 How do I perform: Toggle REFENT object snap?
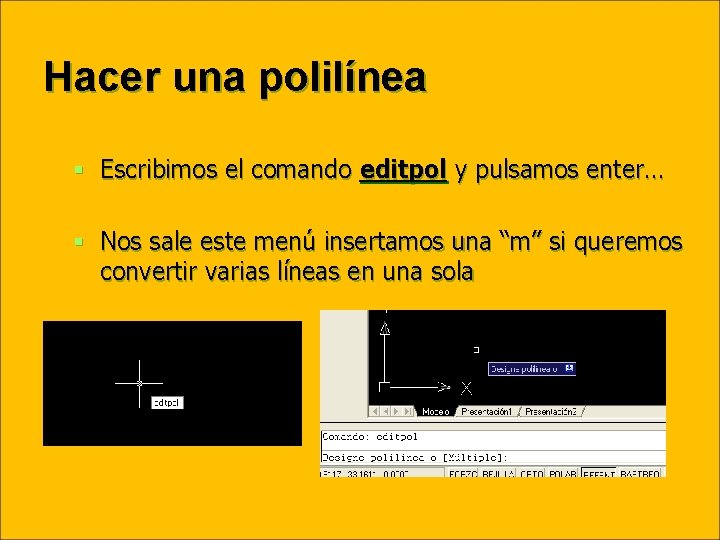coord(599,473)
